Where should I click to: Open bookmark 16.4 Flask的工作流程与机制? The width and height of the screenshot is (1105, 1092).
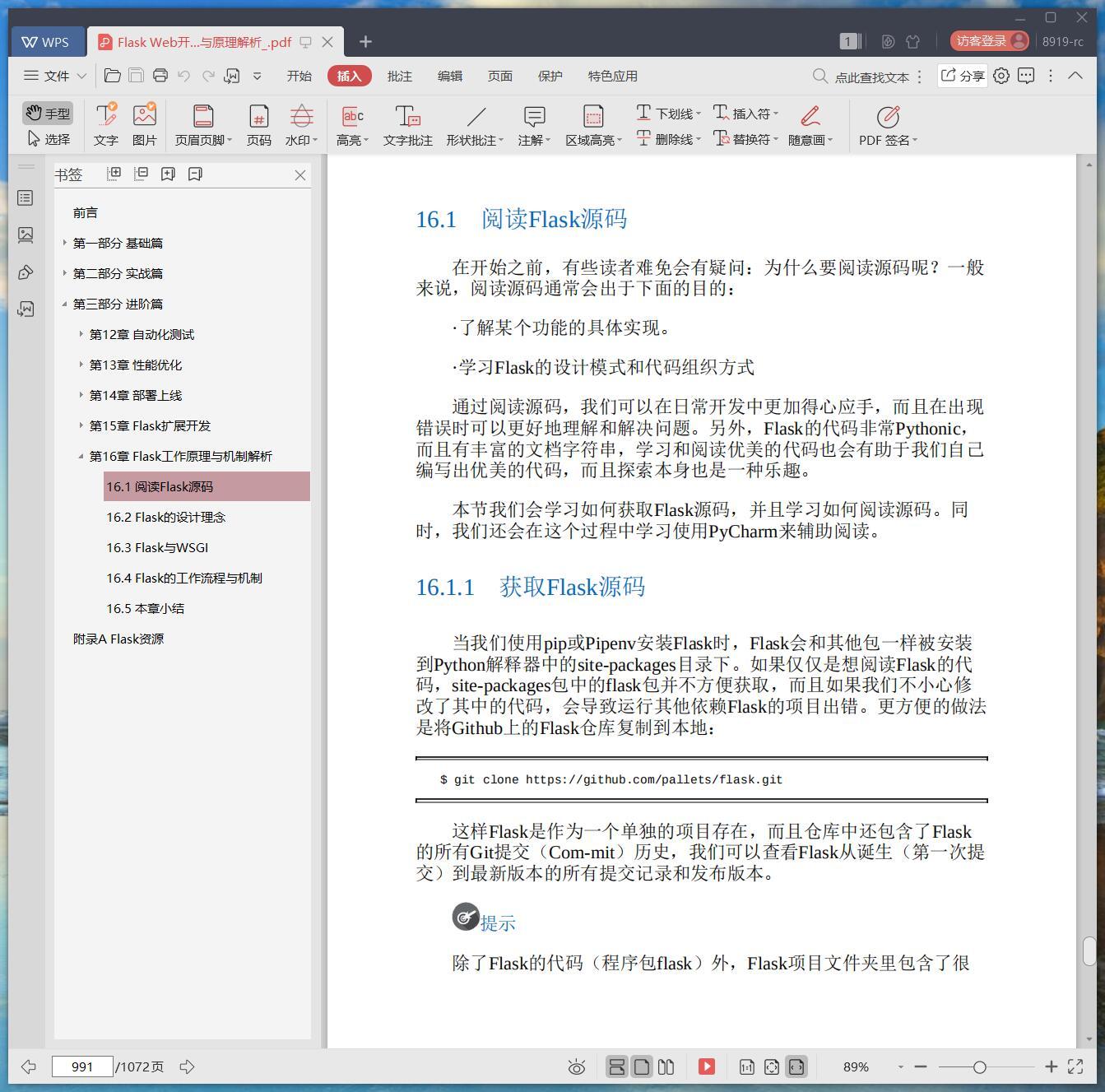click(x=184, y=578)
